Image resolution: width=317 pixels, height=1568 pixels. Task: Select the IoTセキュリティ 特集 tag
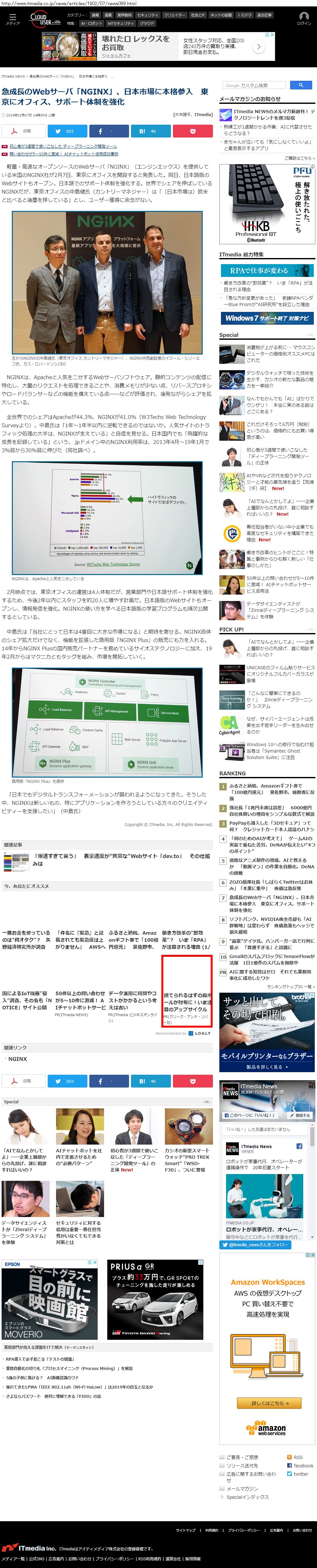(x=120, y=23)
